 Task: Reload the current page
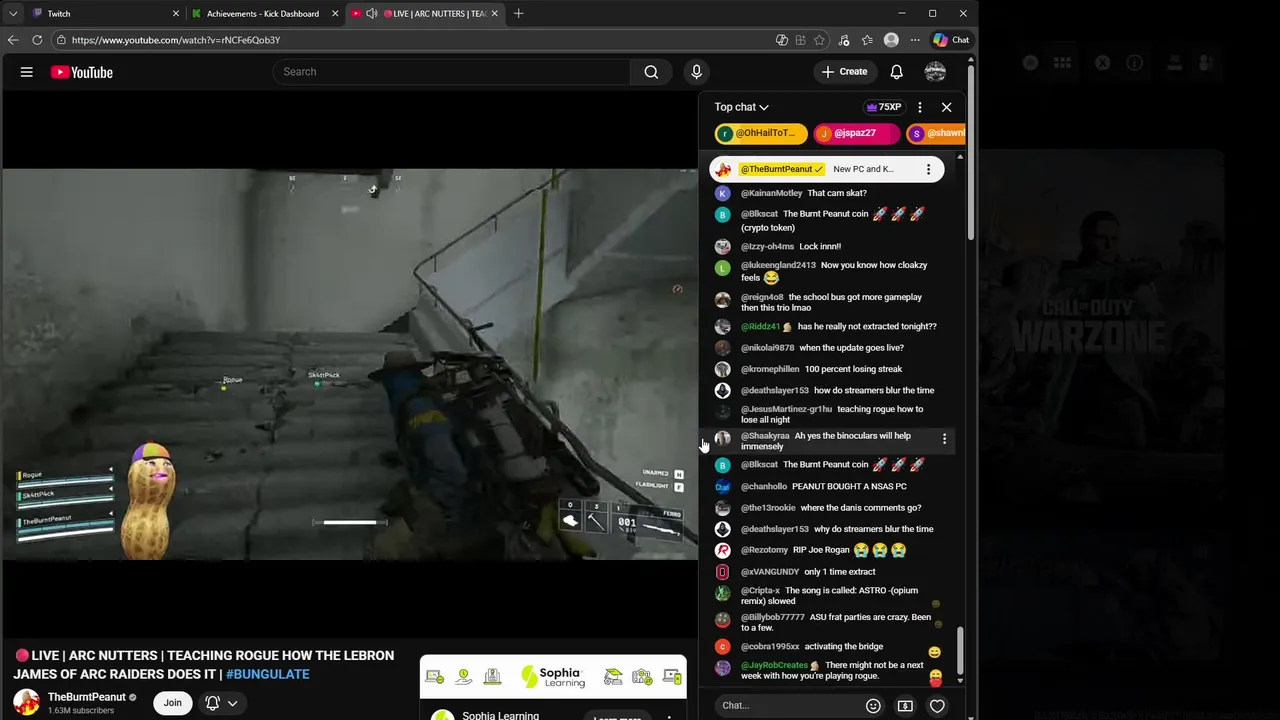point(37,40)
